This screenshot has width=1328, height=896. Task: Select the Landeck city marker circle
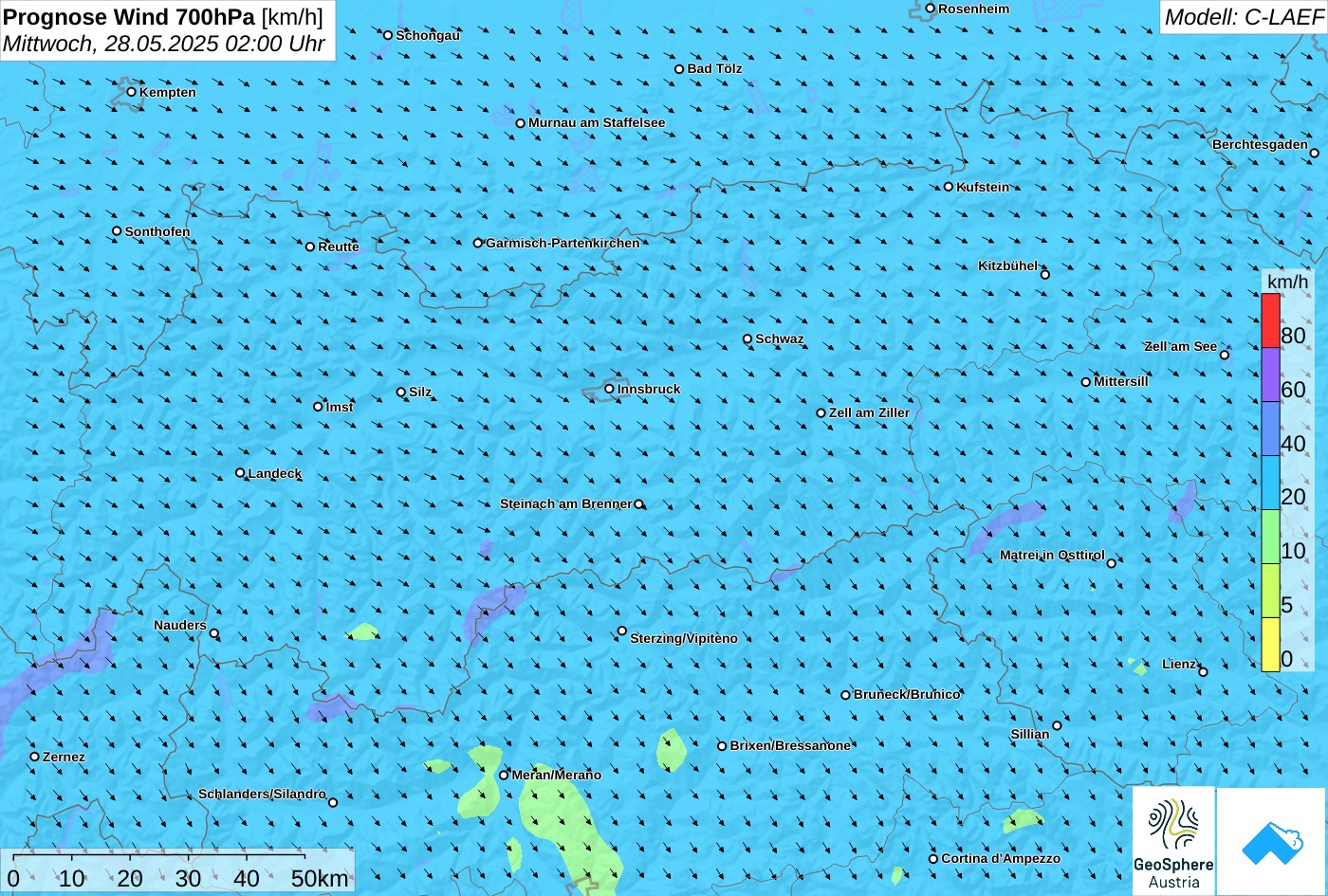pos(240,473)
